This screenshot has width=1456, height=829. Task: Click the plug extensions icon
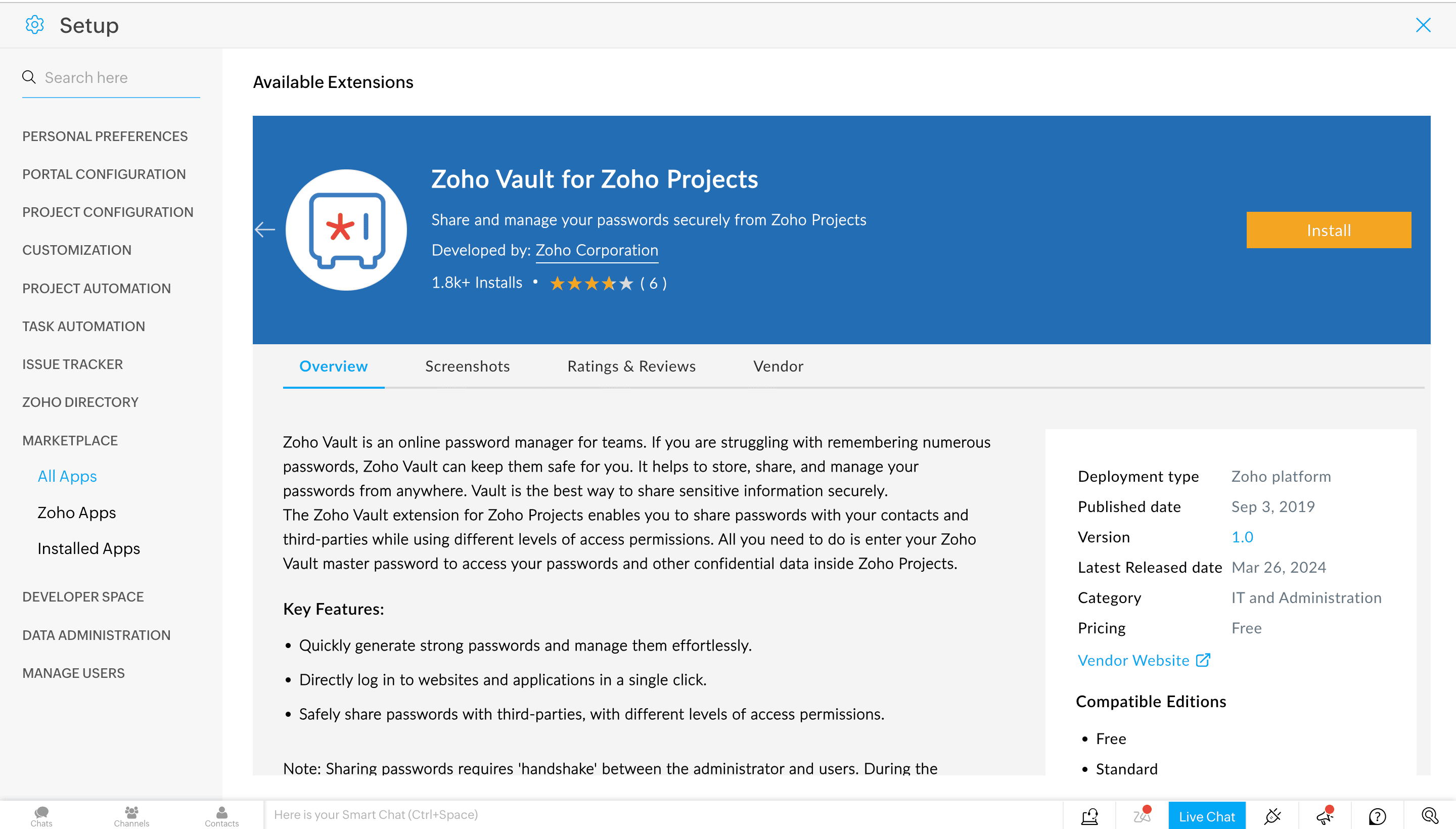pos(1272,816)
